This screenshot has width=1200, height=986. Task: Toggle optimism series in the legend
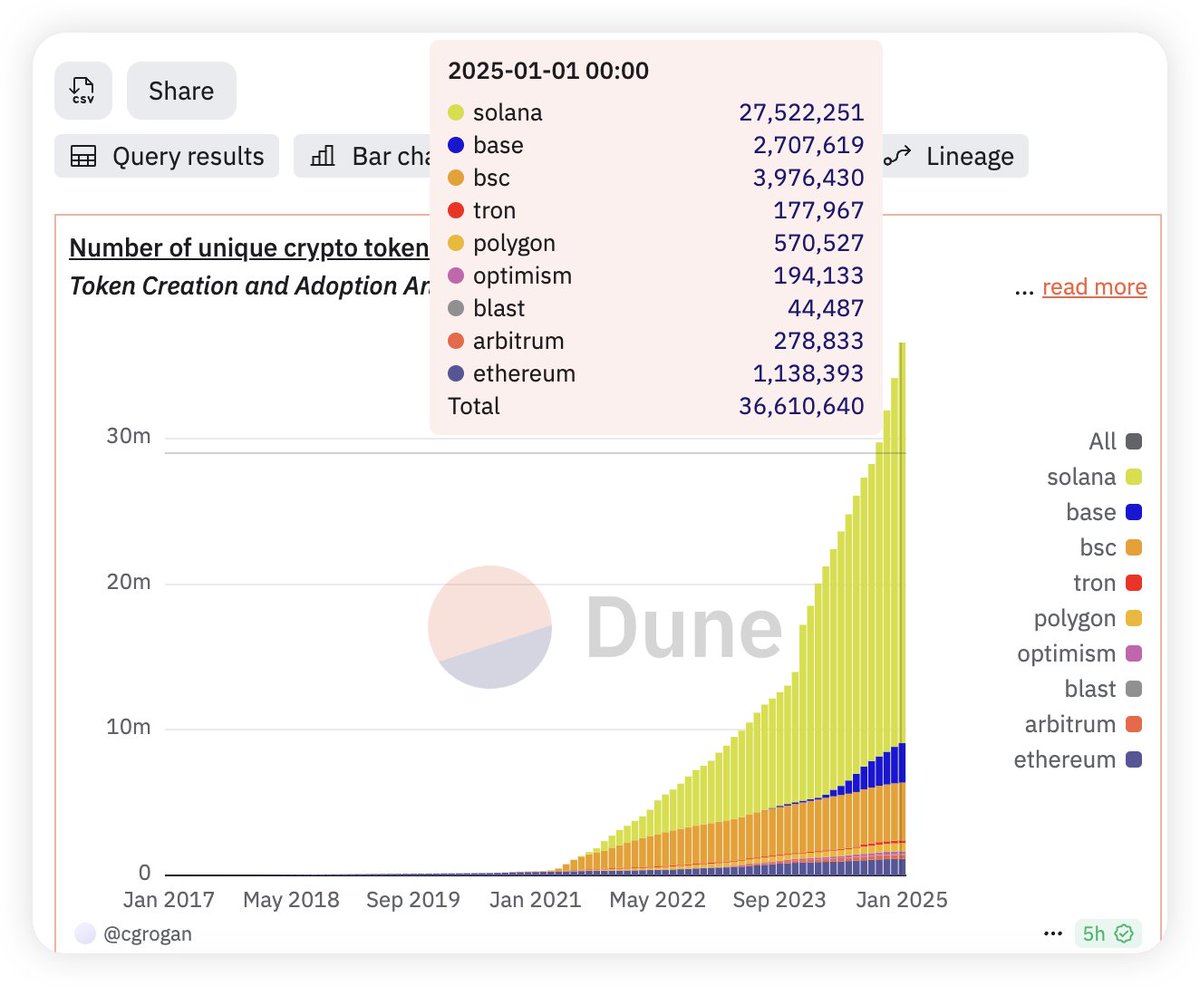[1080, 654]
